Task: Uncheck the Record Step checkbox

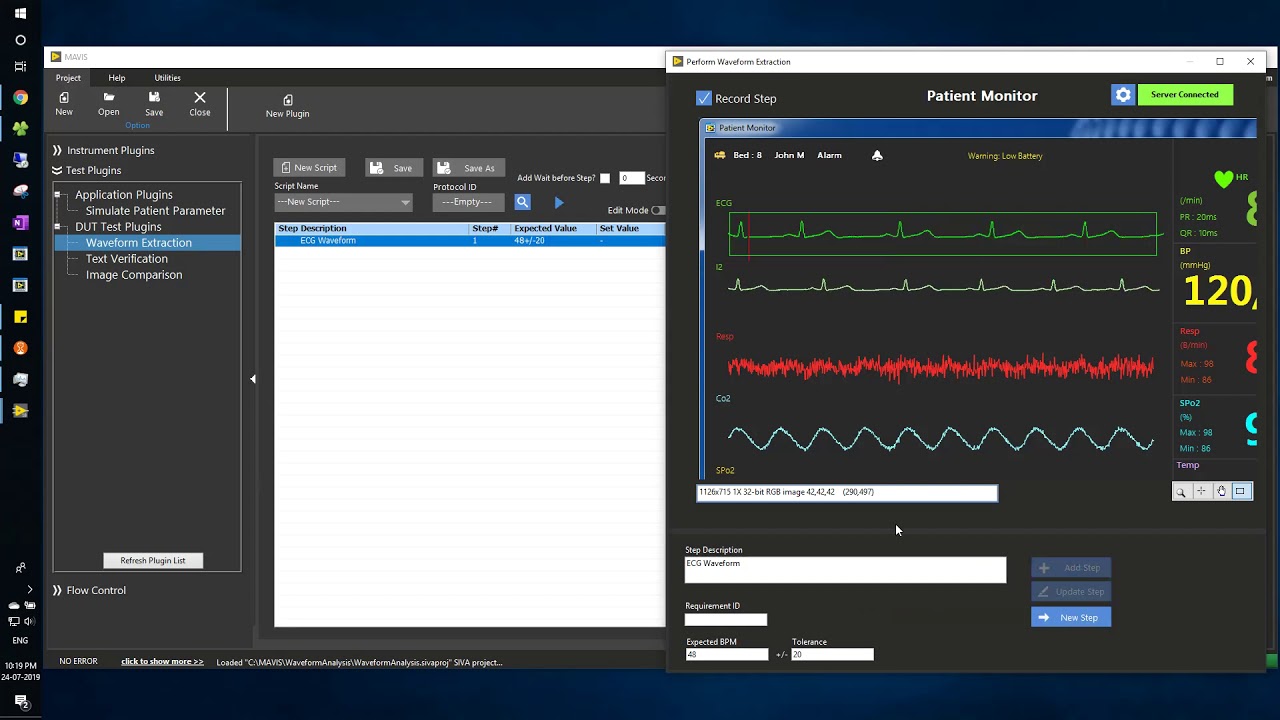Action: (704, 98)
